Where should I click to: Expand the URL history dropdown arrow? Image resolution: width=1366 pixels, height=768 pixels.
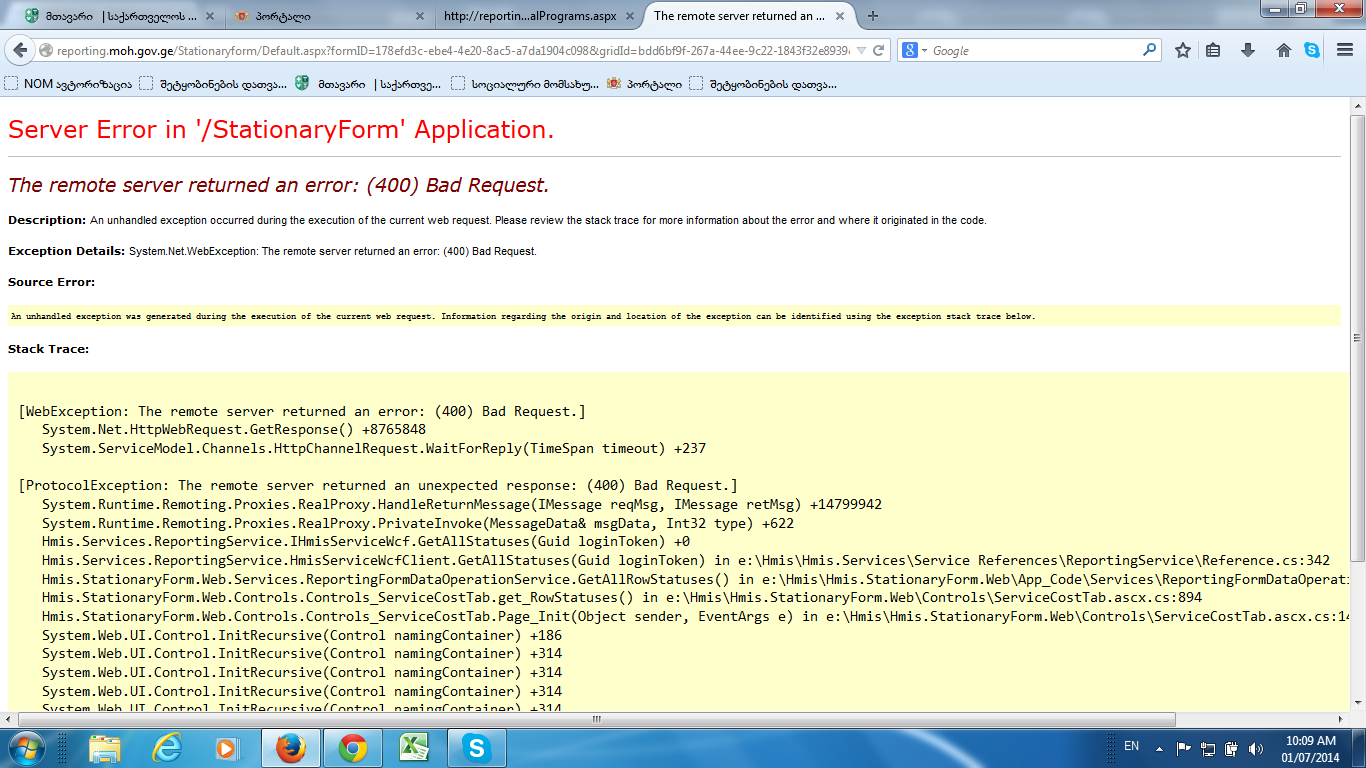click(x=860, y=51)
